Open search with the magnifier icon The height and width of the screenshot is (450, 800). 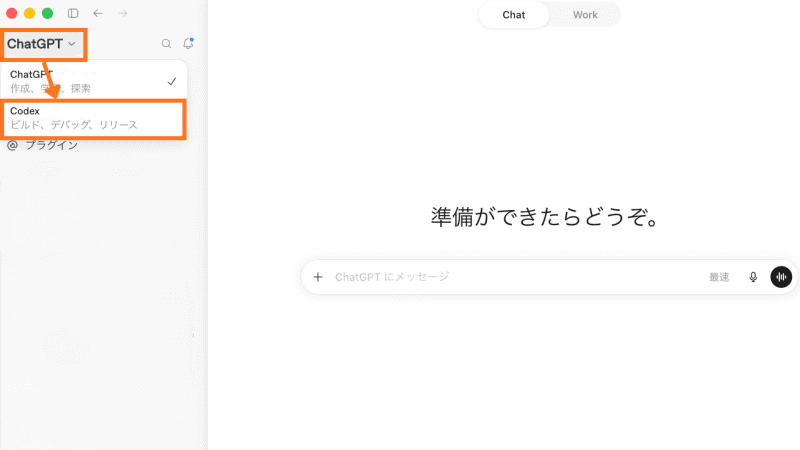point(166,44)
